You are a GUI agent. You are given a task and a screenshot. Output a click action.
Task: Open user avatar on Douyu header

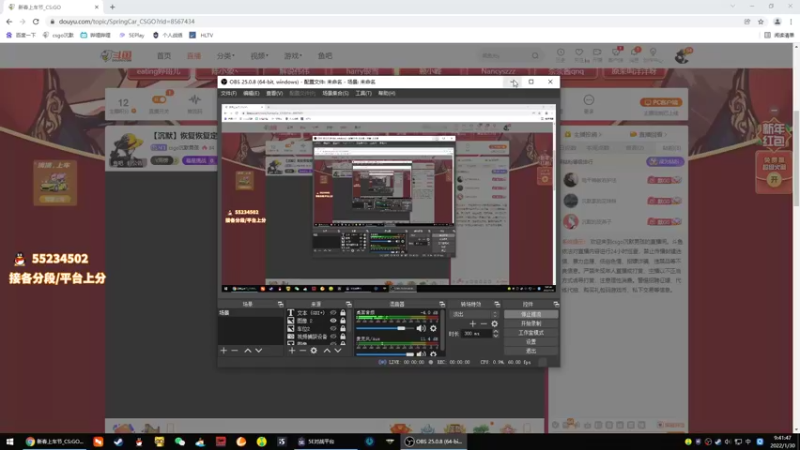(x=682, y=56)
